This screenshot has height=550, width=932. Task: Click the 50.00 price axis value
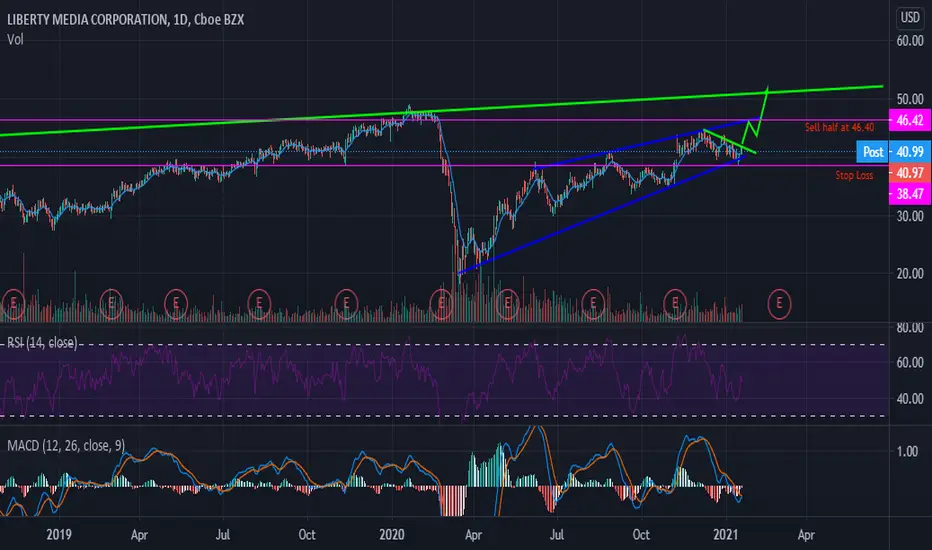[x=910, y=99]
